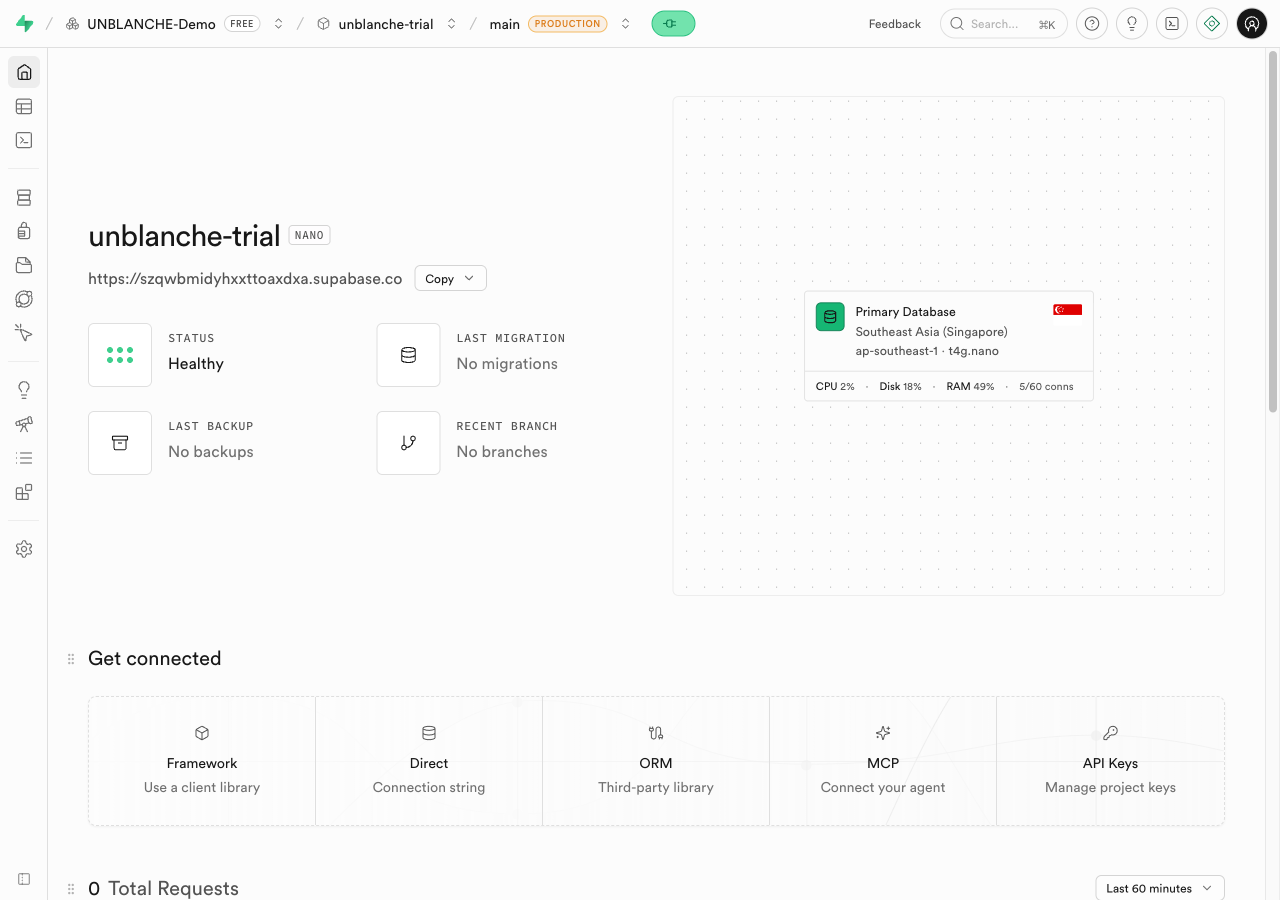Image resolution: width=1280 pixels, height=900 pixels.
Task: Click the "Healthy" status text
Action: pyautogui.click(x=196, y=364)
